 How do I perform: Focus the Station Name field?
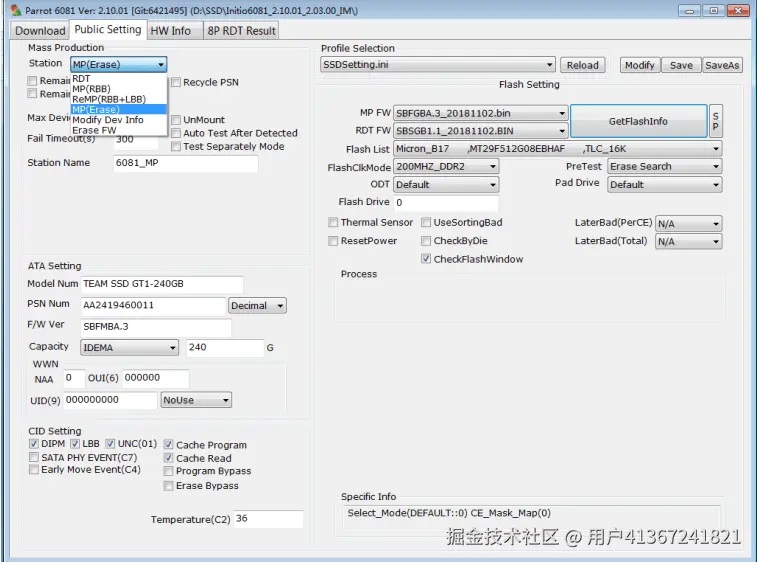185,163
